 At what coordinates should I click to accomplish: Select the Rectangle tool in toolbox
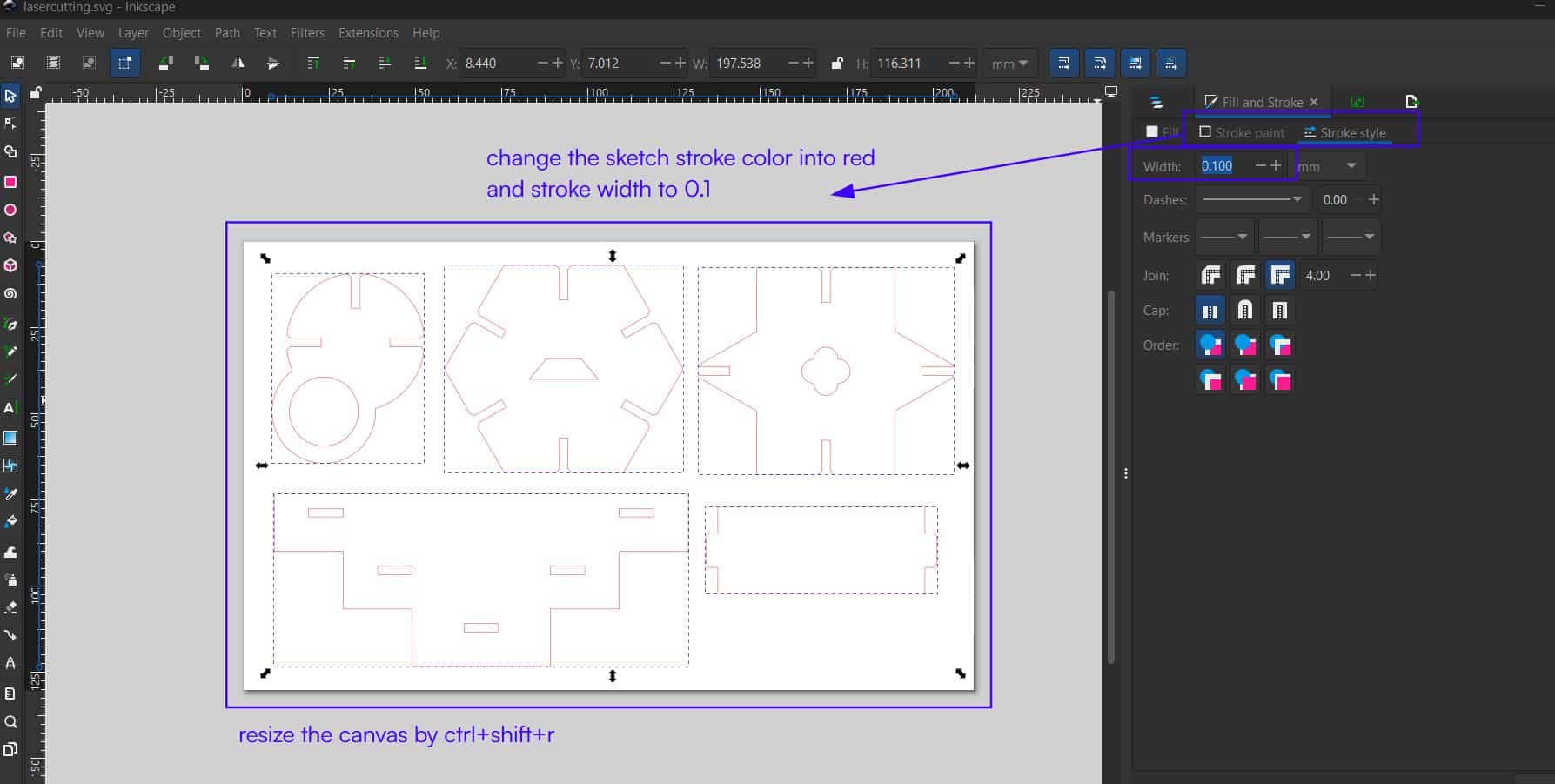(x=10, y=182)
